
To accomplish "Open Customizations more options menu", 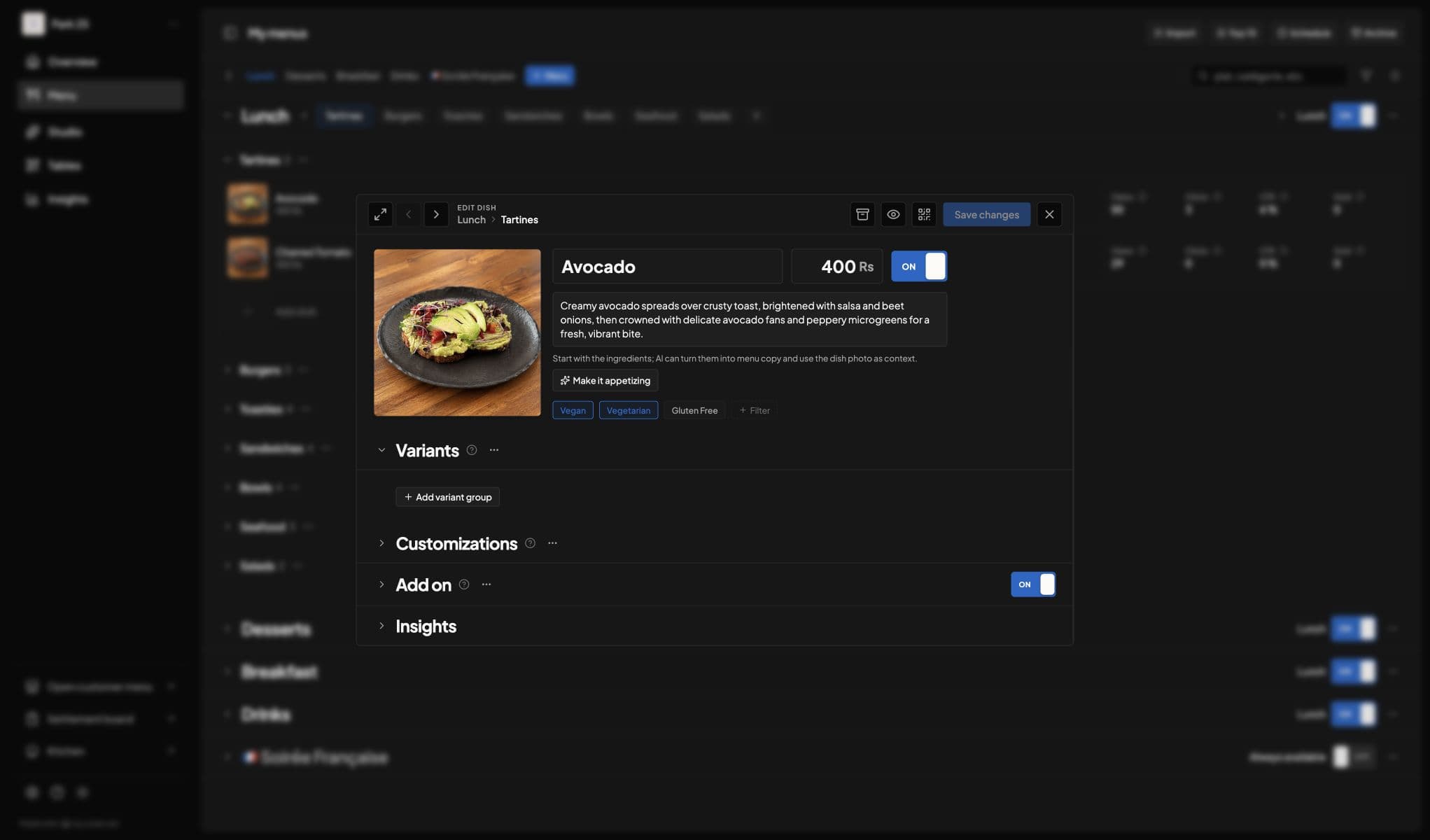I will coord(552,543).
